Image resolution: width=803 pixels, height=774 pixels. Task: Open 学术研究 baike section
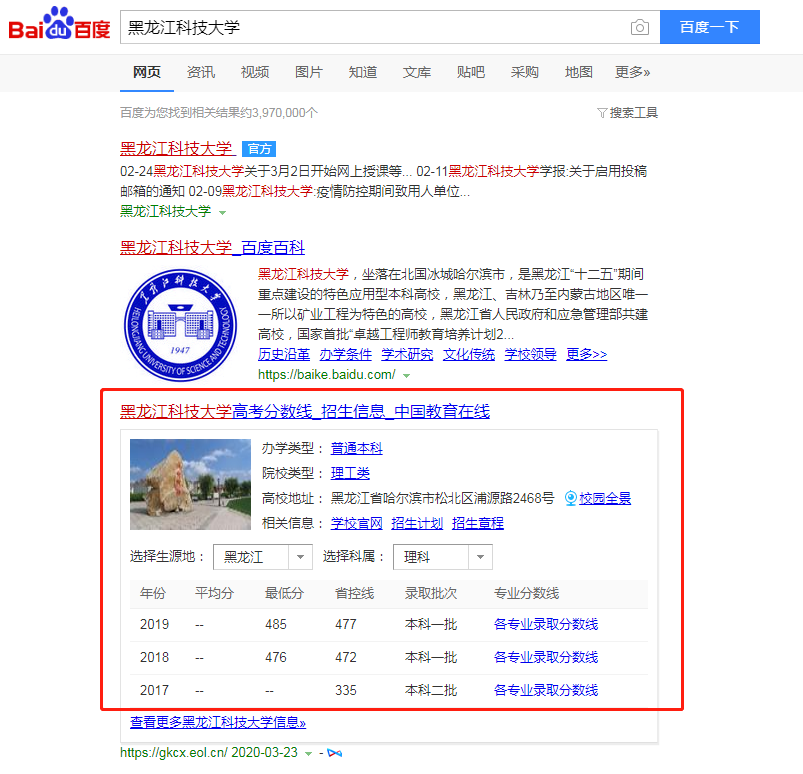pos(407,354)
